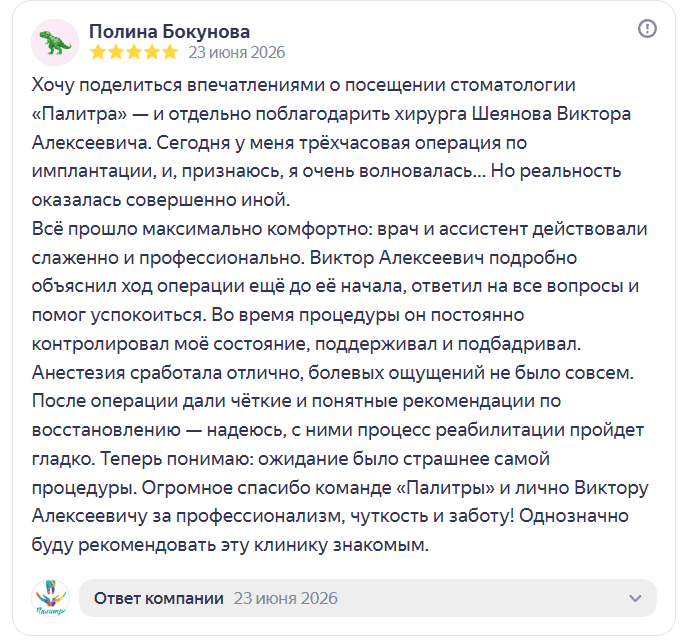Image resolution: width=688 pixels, height=643 pixels.
Task: Click the fifth rating star
Action: pos(169,52)
